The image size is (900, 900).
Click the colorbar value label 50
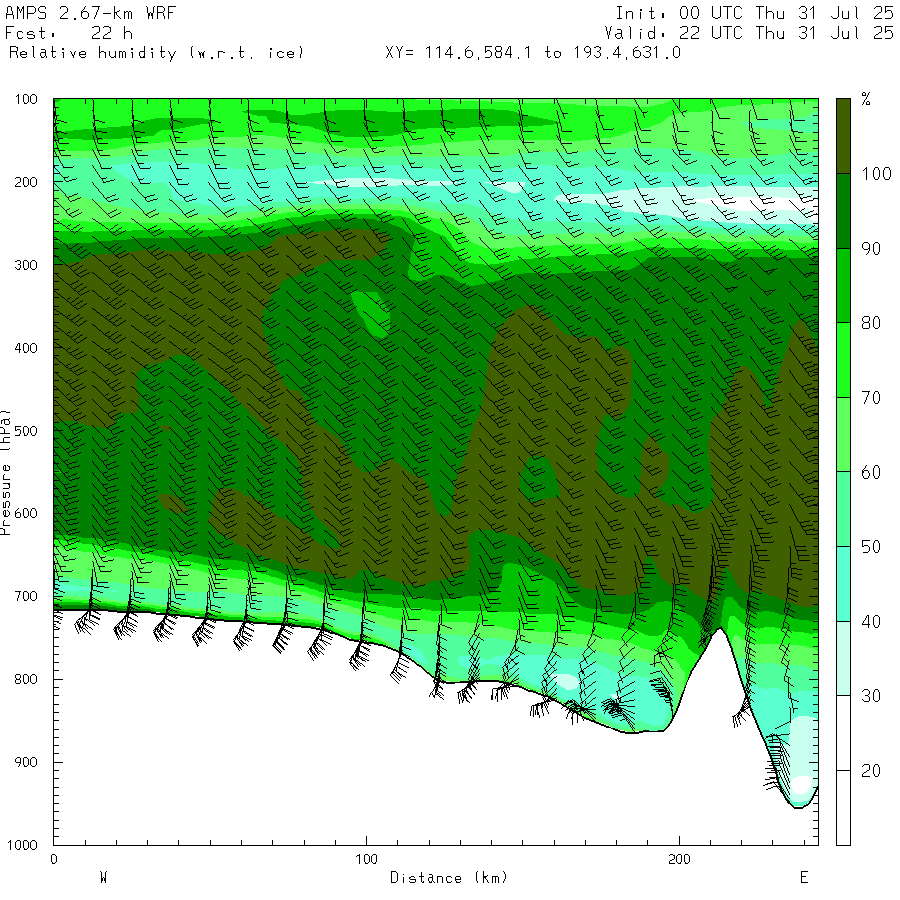[871, 547]
